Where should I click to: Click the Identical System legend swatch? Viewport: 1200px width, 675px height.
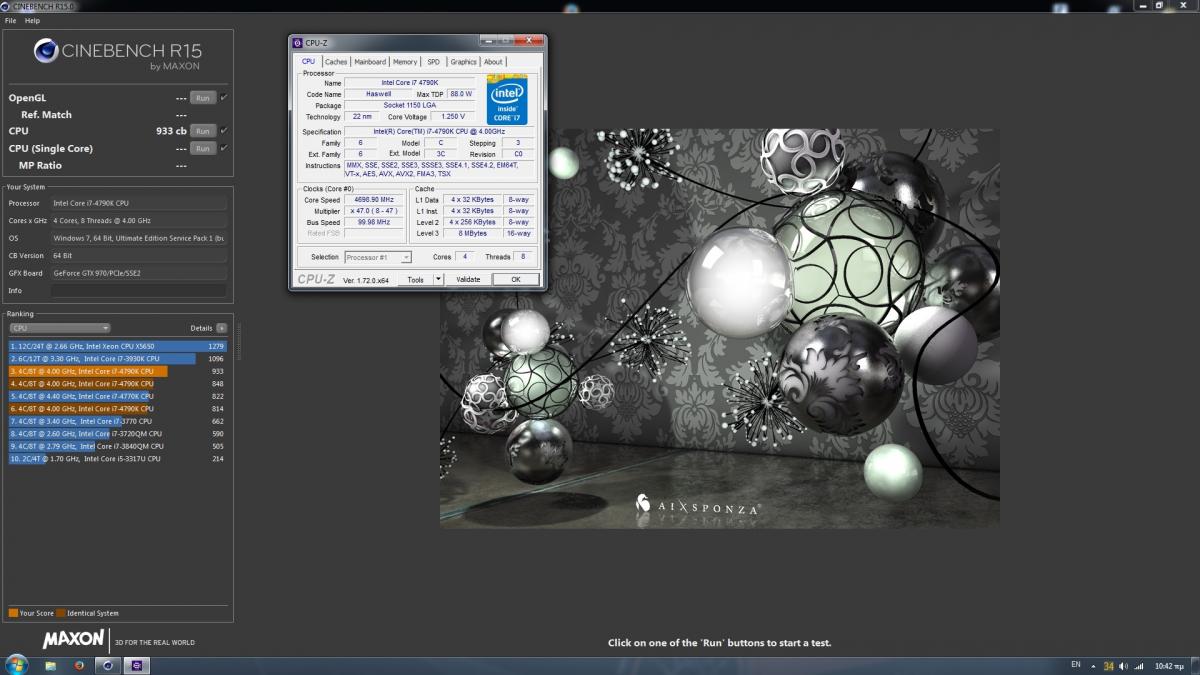click(61, 613)
